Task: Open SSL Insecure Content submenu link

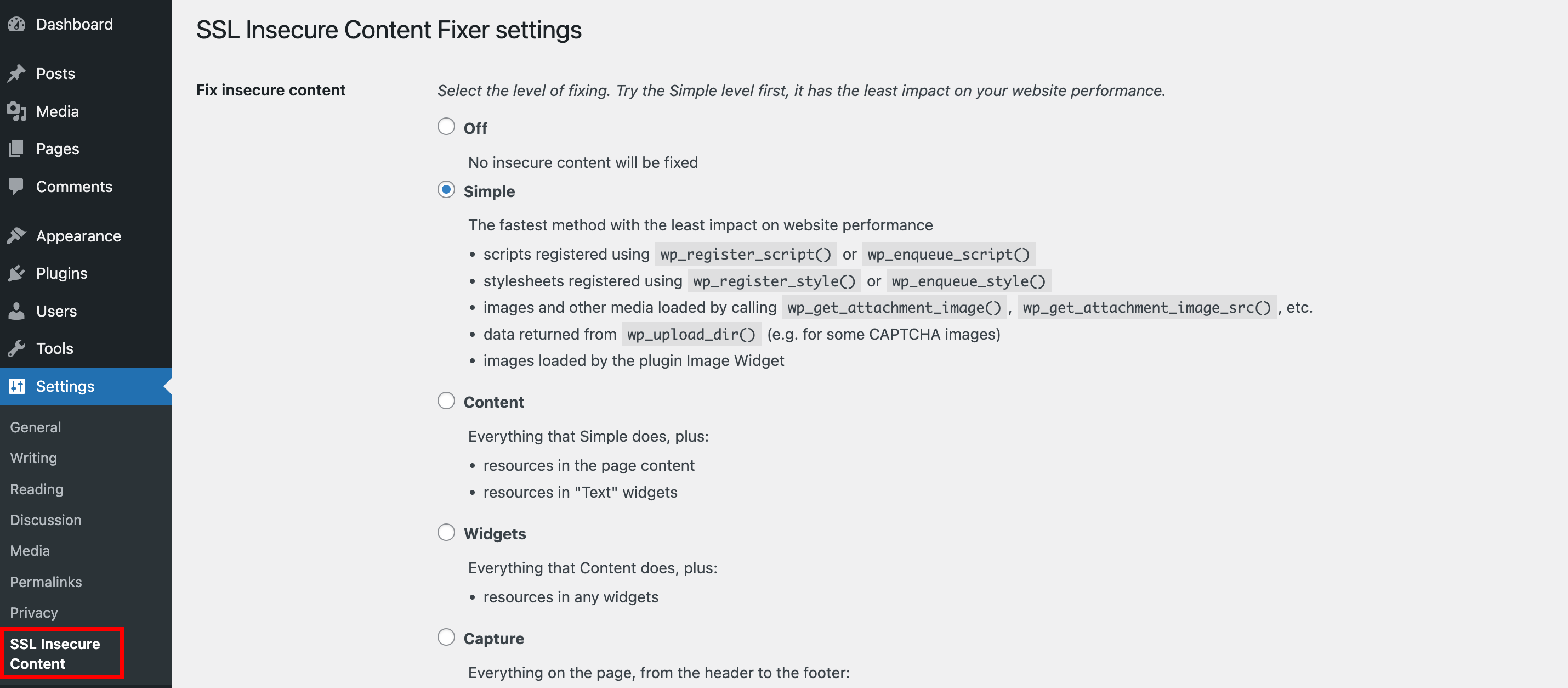Action: point(55,653)
